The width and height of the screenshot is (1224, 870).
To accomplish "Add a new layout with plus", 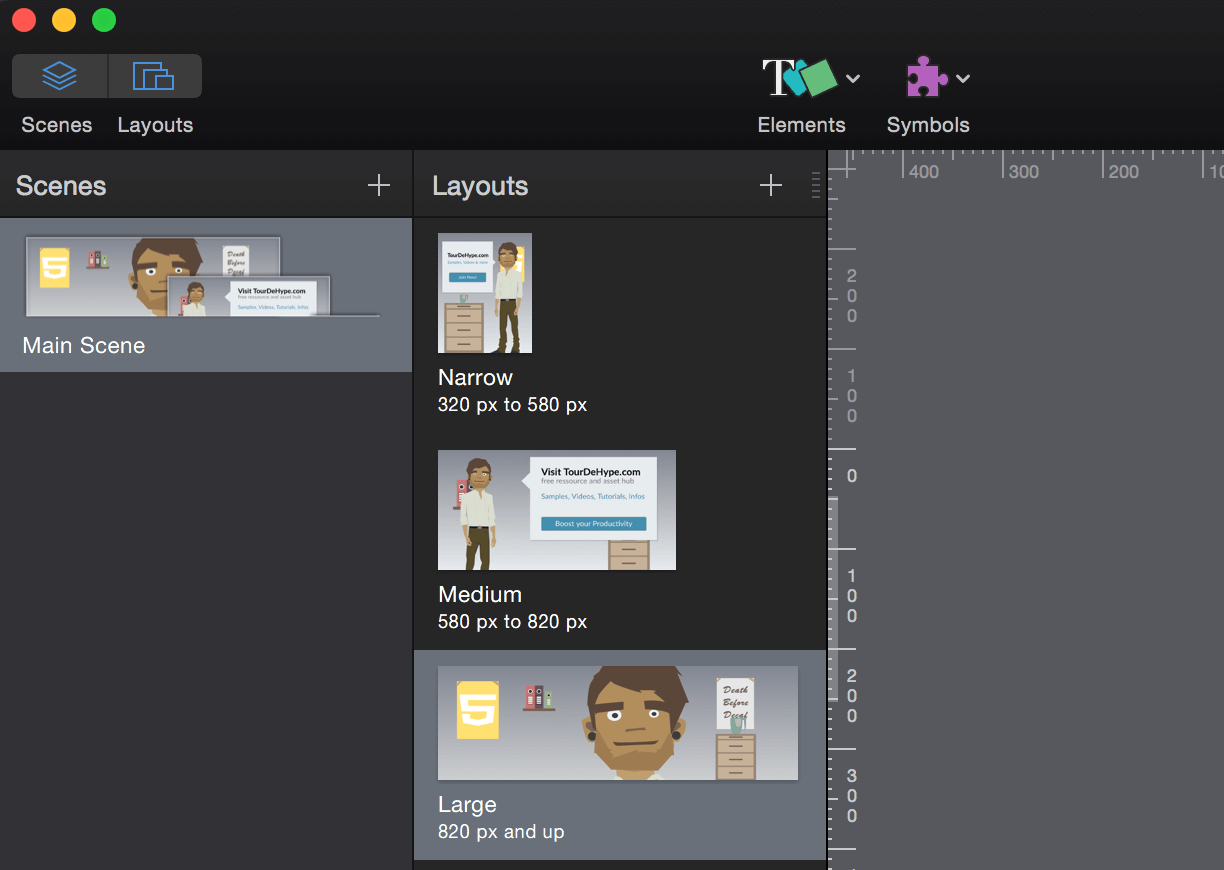I will coord(770,185).
